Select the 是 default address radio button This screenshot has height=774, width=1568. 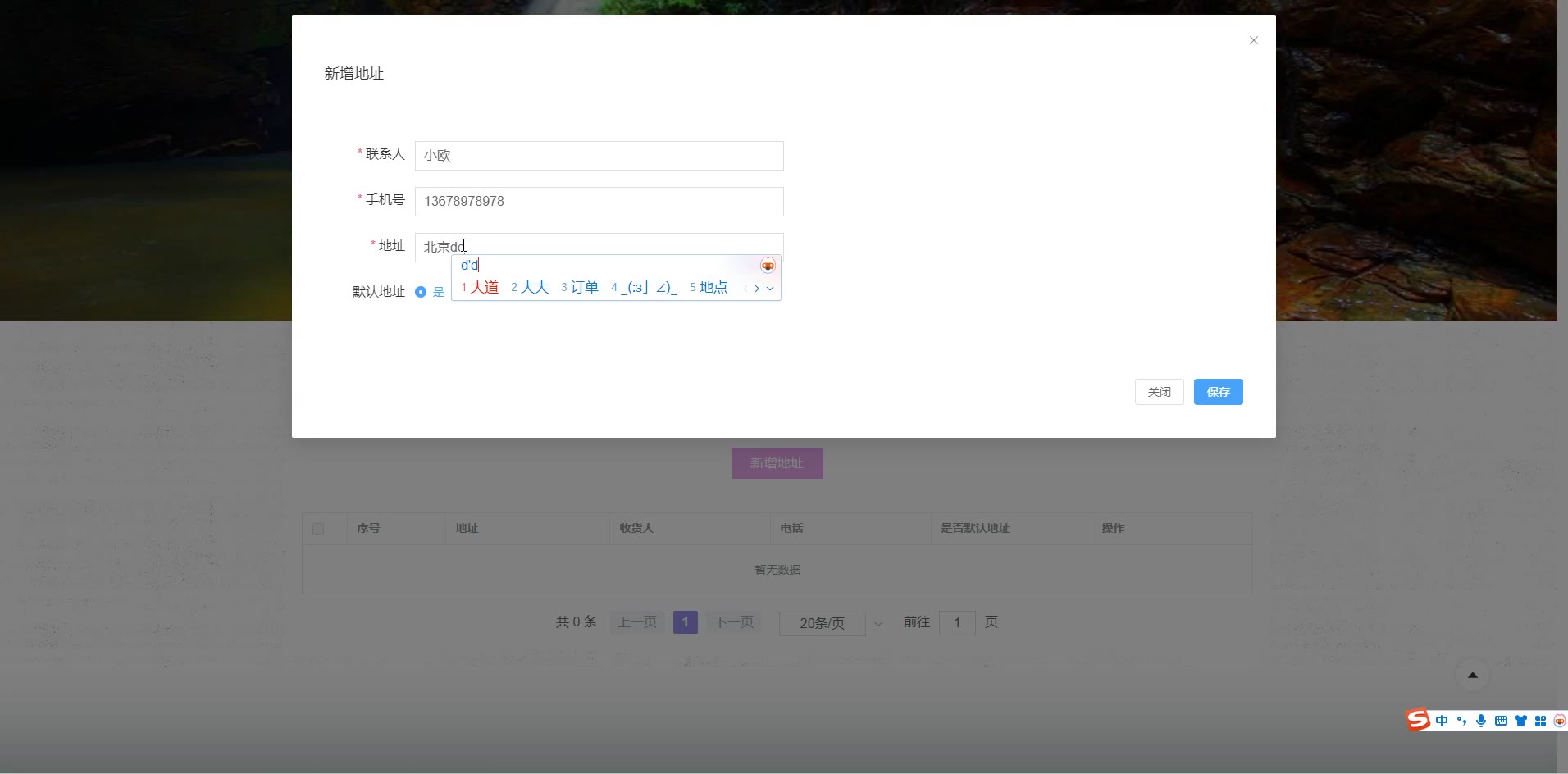click(x=421, y=292)
